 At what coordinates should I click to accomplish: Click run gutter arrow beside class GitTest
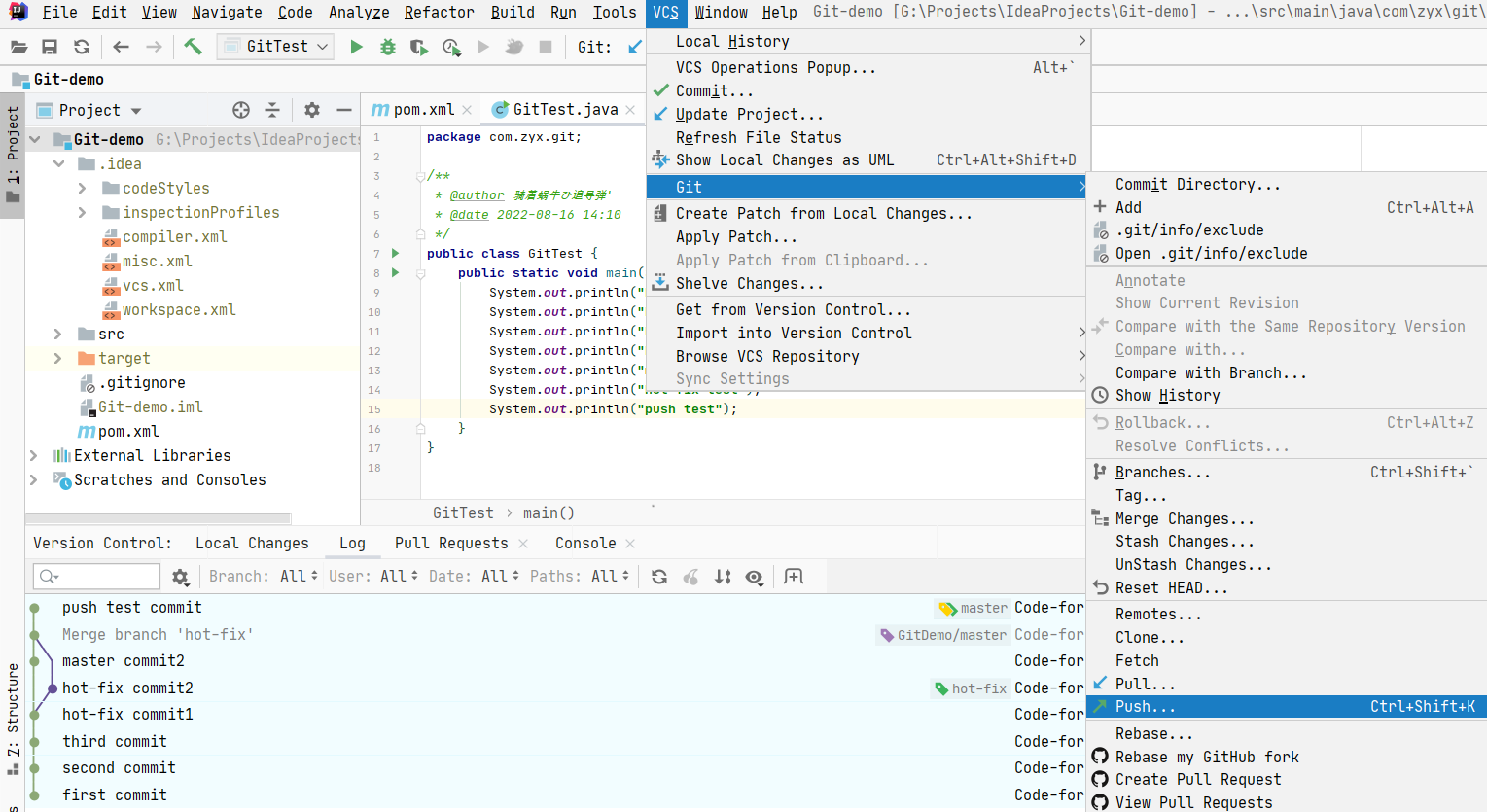(x=395, y=253)
